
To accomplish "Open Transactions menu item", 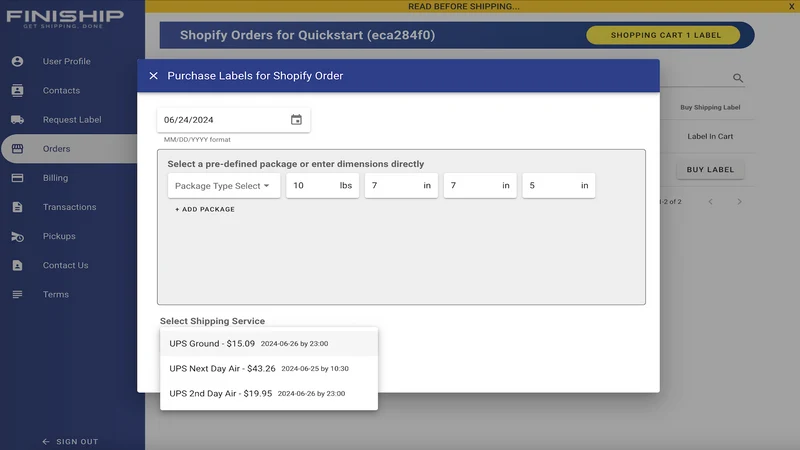I will coord(69,207).
